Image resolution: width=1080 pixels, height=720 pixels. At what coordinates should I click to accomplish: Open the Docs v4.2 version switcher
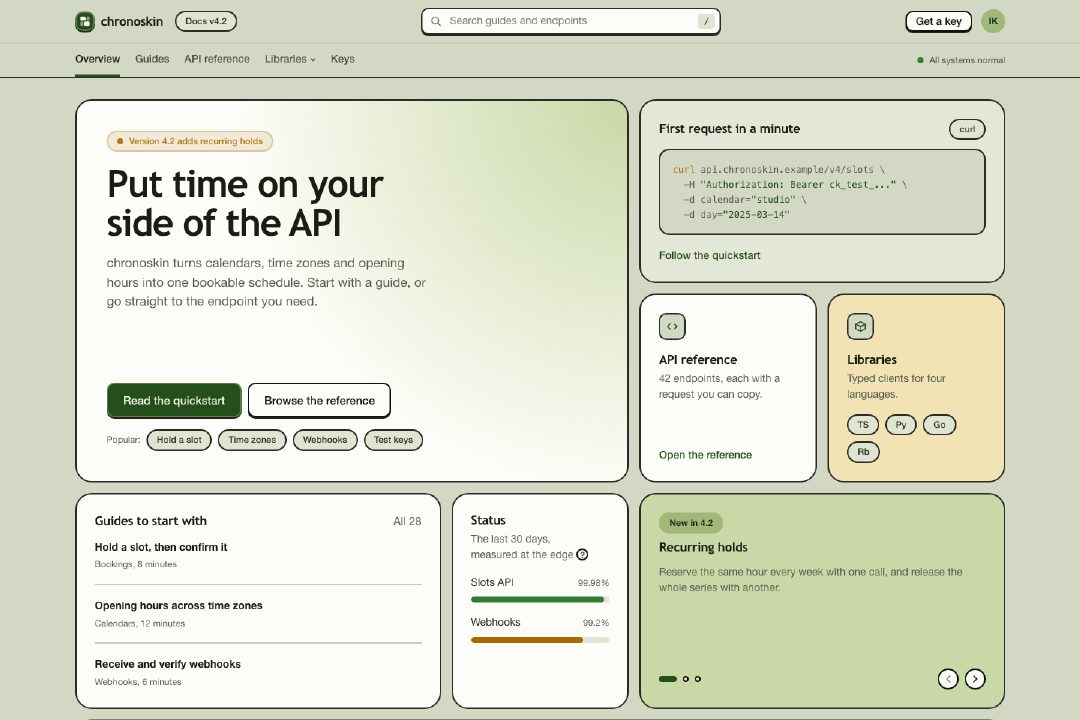206,21
